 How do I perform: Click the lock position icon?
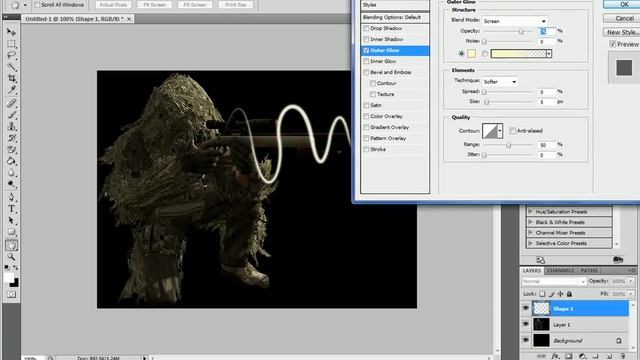[560, 294]
